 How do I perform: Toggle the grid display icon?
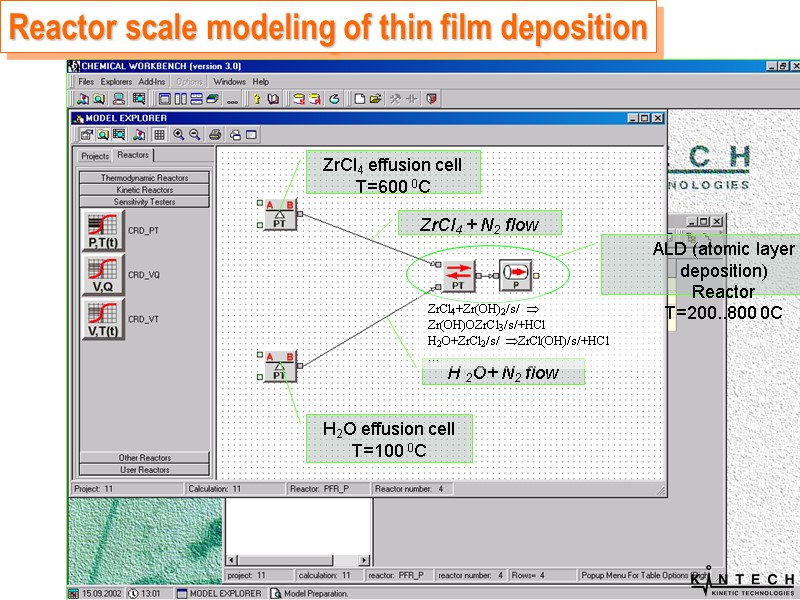click(159, 135)
